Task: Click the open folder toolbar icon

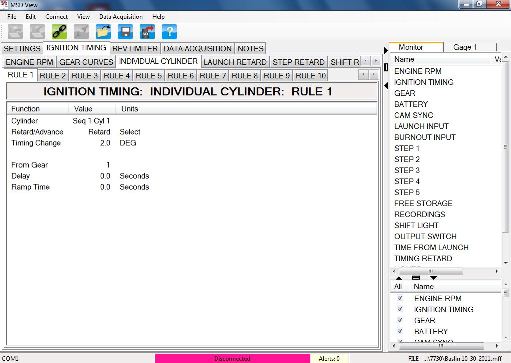Action: click(x=103, y=32)
